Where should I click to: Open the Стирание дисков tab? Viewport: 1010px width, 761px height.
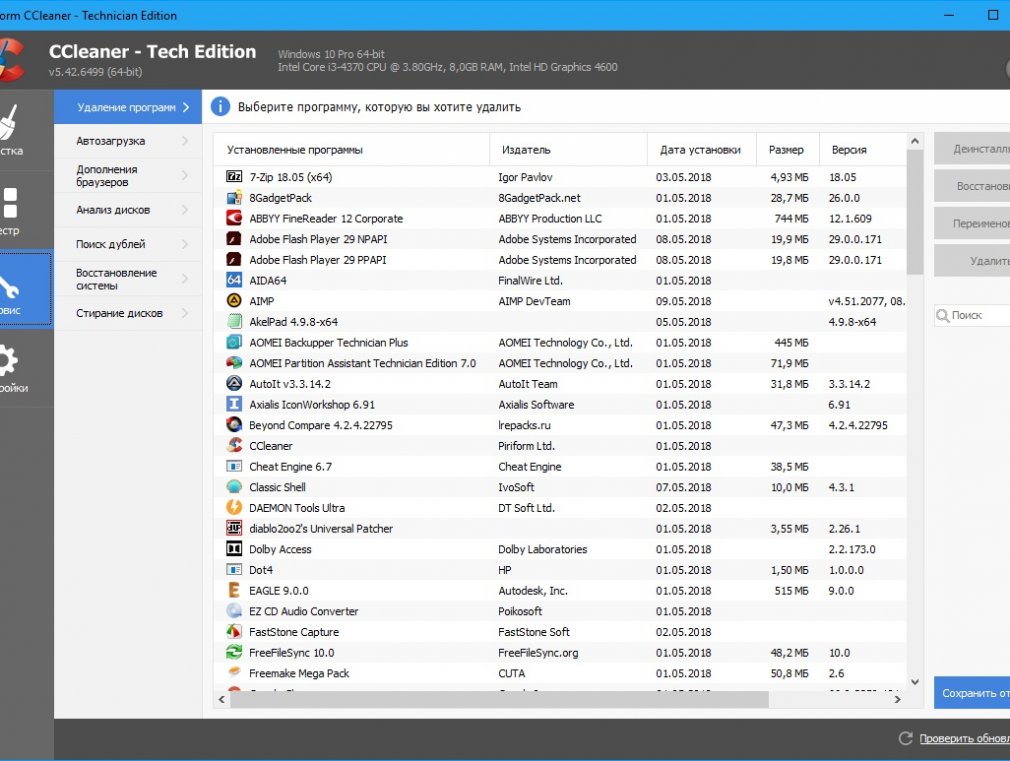point(128,313)
